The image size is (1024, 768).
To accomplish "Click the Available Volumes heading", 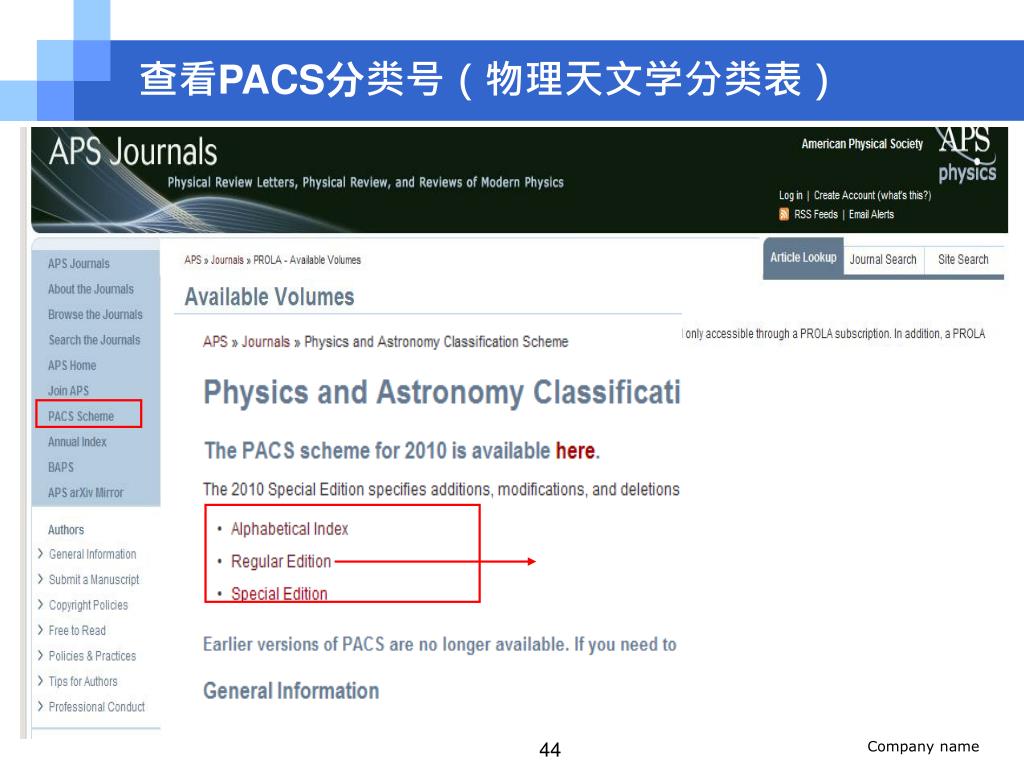I will [x=269, y=297].
